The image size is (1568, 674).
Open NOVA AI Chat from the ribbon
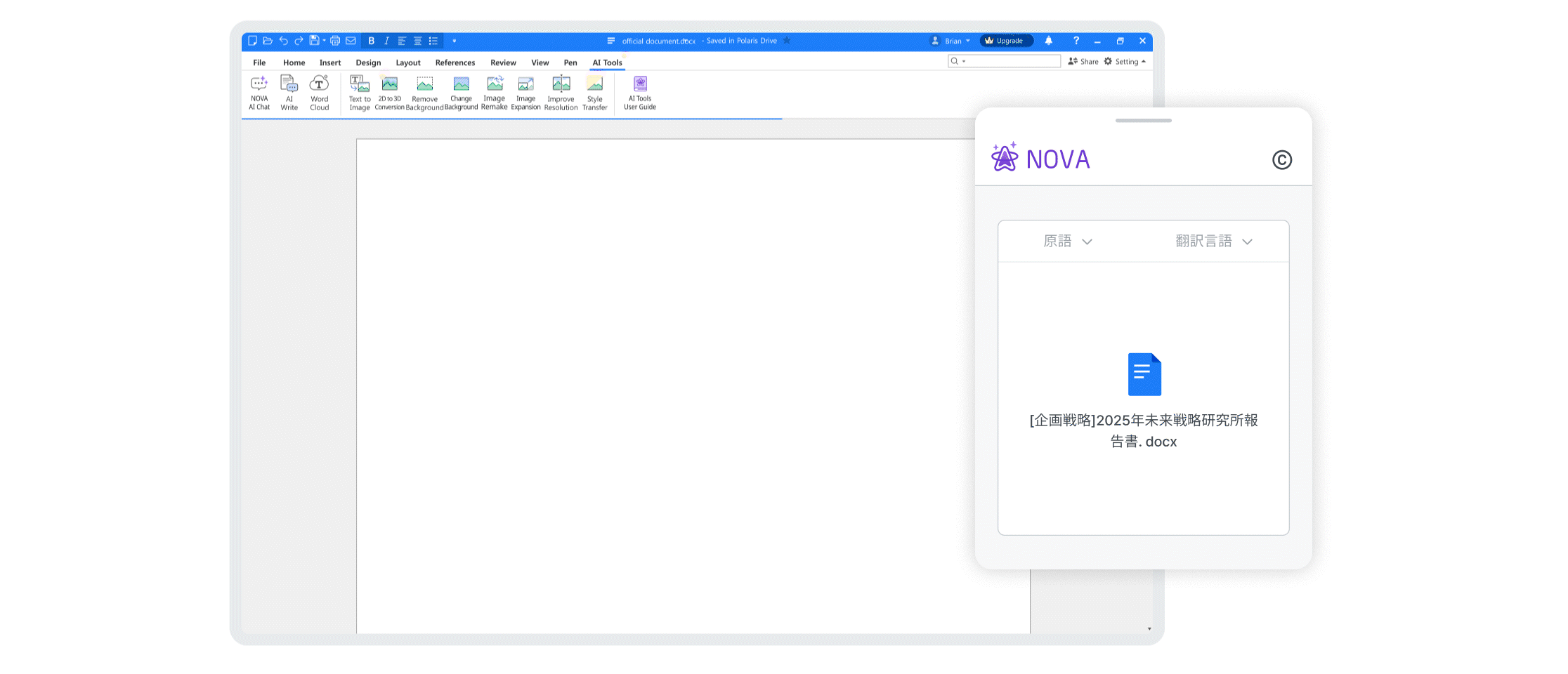pyautogui.click(x=259, y=93)
